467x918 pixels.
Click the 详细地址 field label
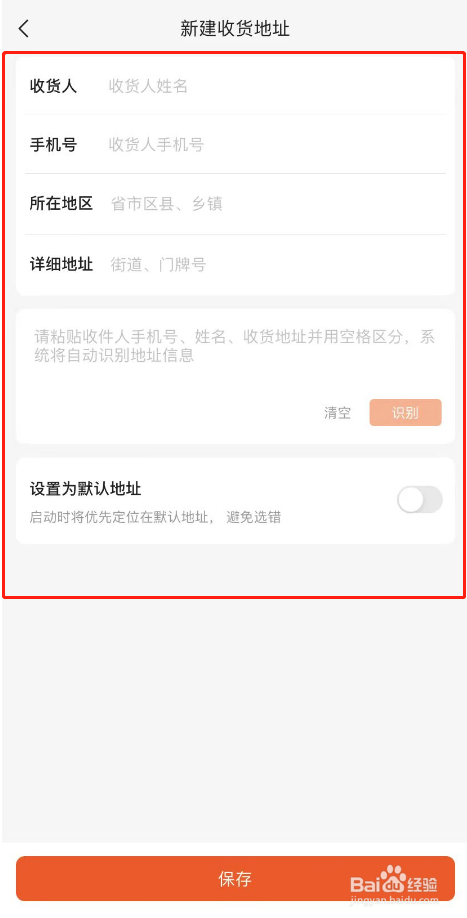[61, 265]
